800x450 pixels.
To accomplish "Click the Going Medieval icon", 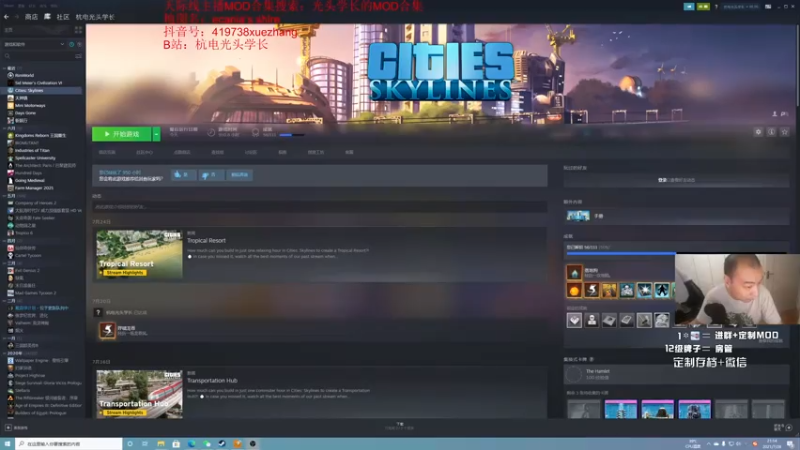I will point(10,180).
